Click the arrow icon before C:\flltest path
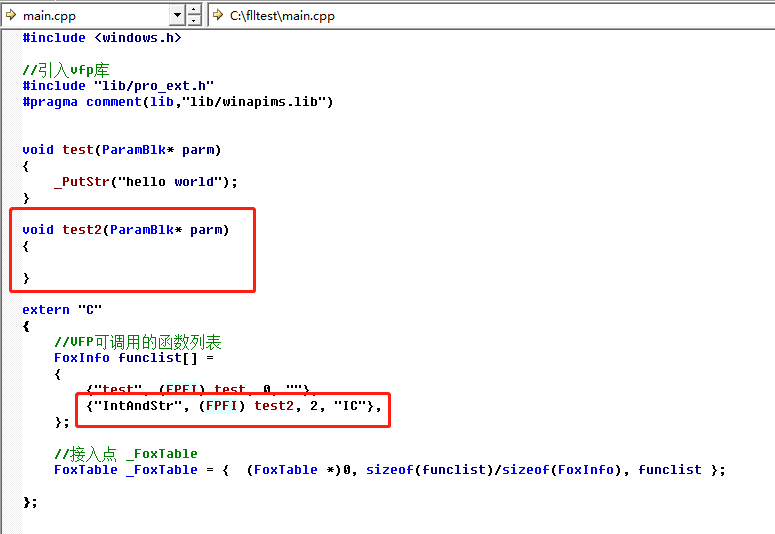775x534 pixels. (x=218, y=15)
